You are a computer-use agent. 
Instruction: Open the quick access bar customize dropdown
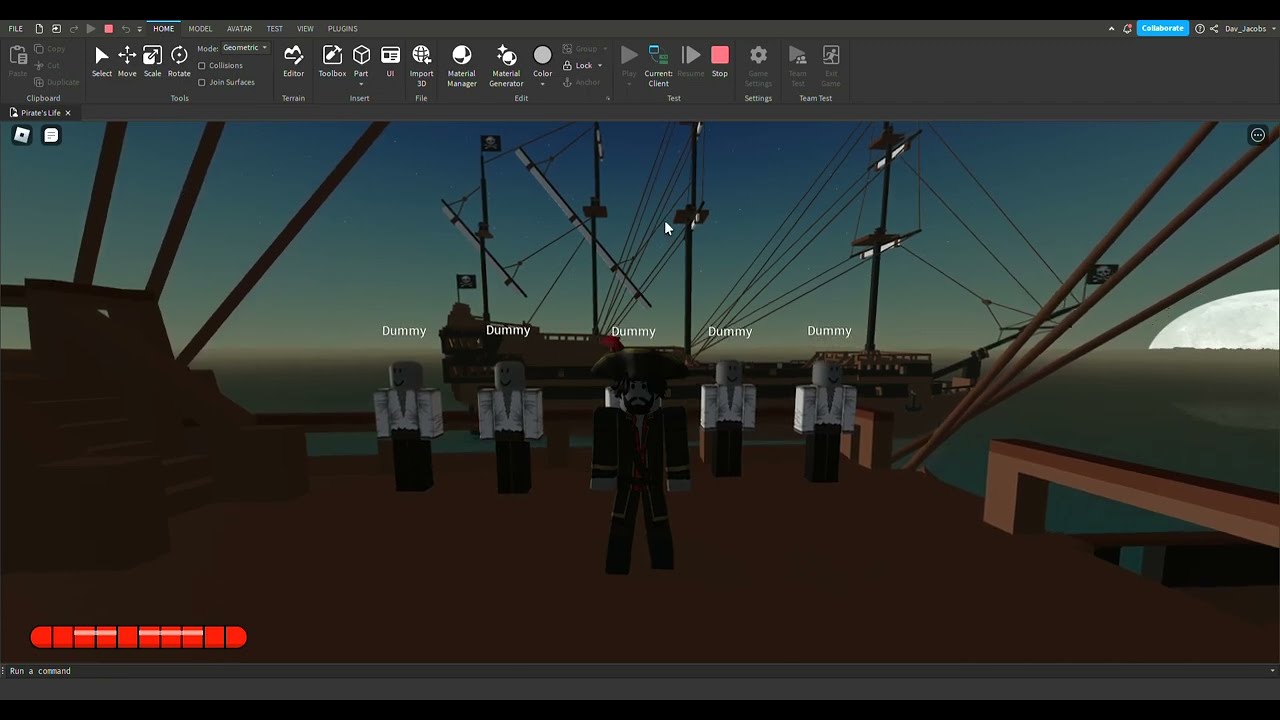140,29
